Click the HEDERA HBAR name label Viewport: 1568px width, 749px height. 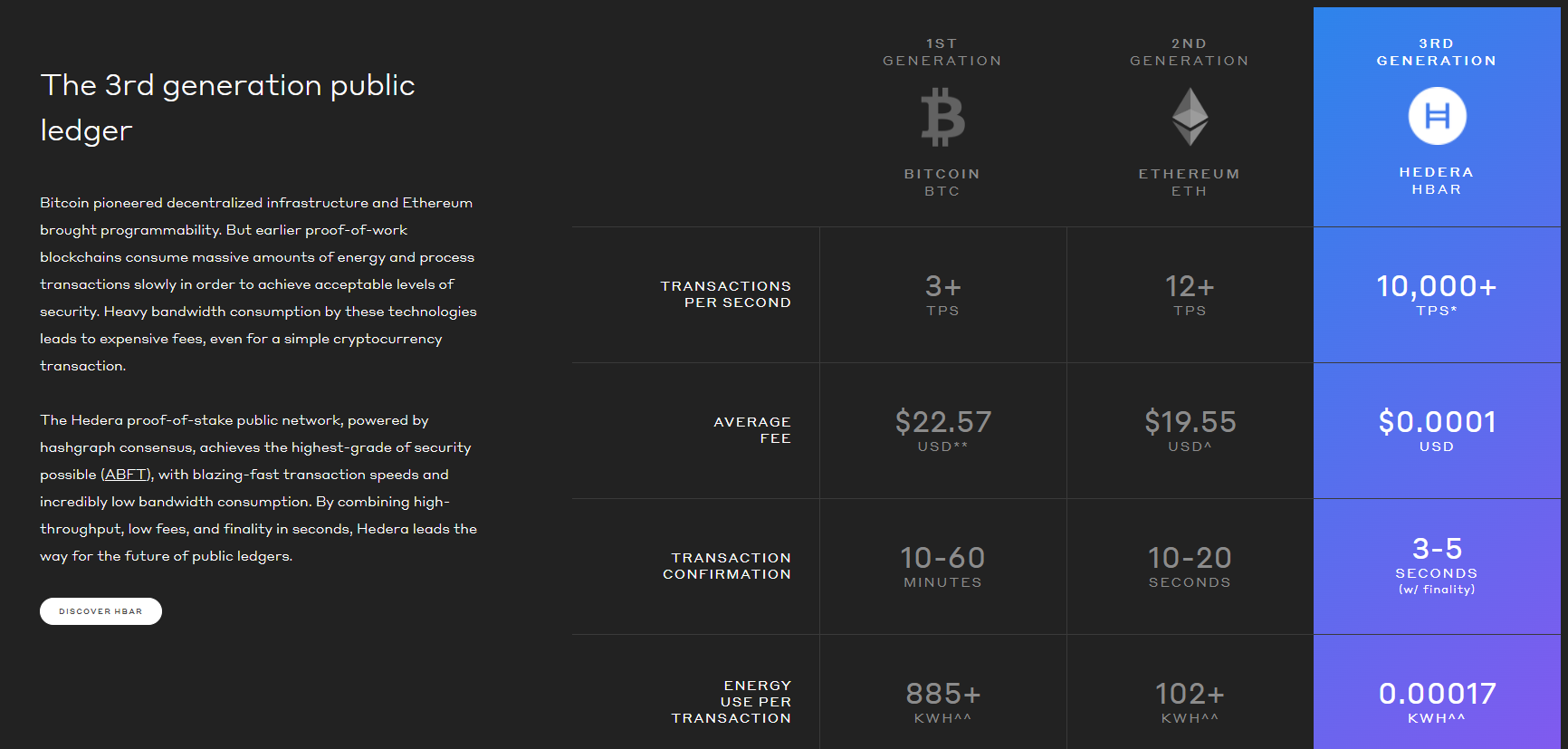tap(1437, 180)
